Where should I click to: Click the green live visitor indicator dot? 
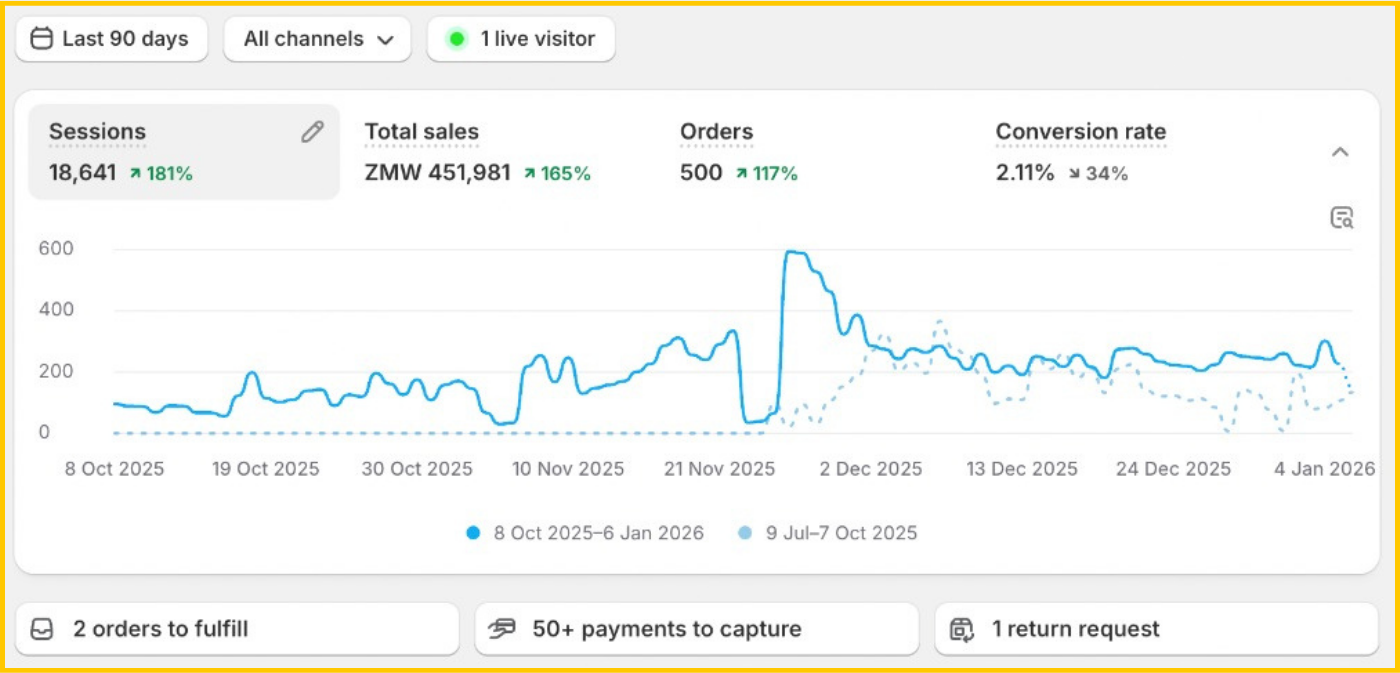pyautogui.click(x=457, y=39)
